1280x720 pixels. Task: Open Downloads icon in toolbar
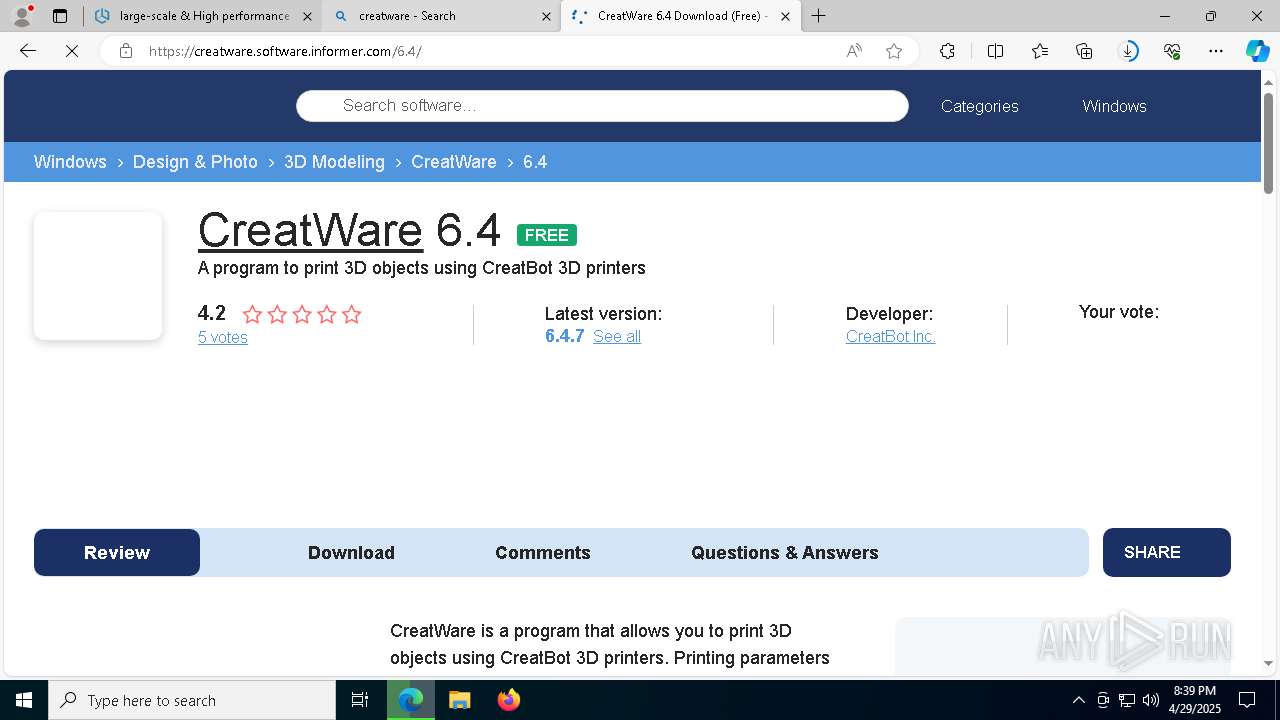tap(1128, 51)
